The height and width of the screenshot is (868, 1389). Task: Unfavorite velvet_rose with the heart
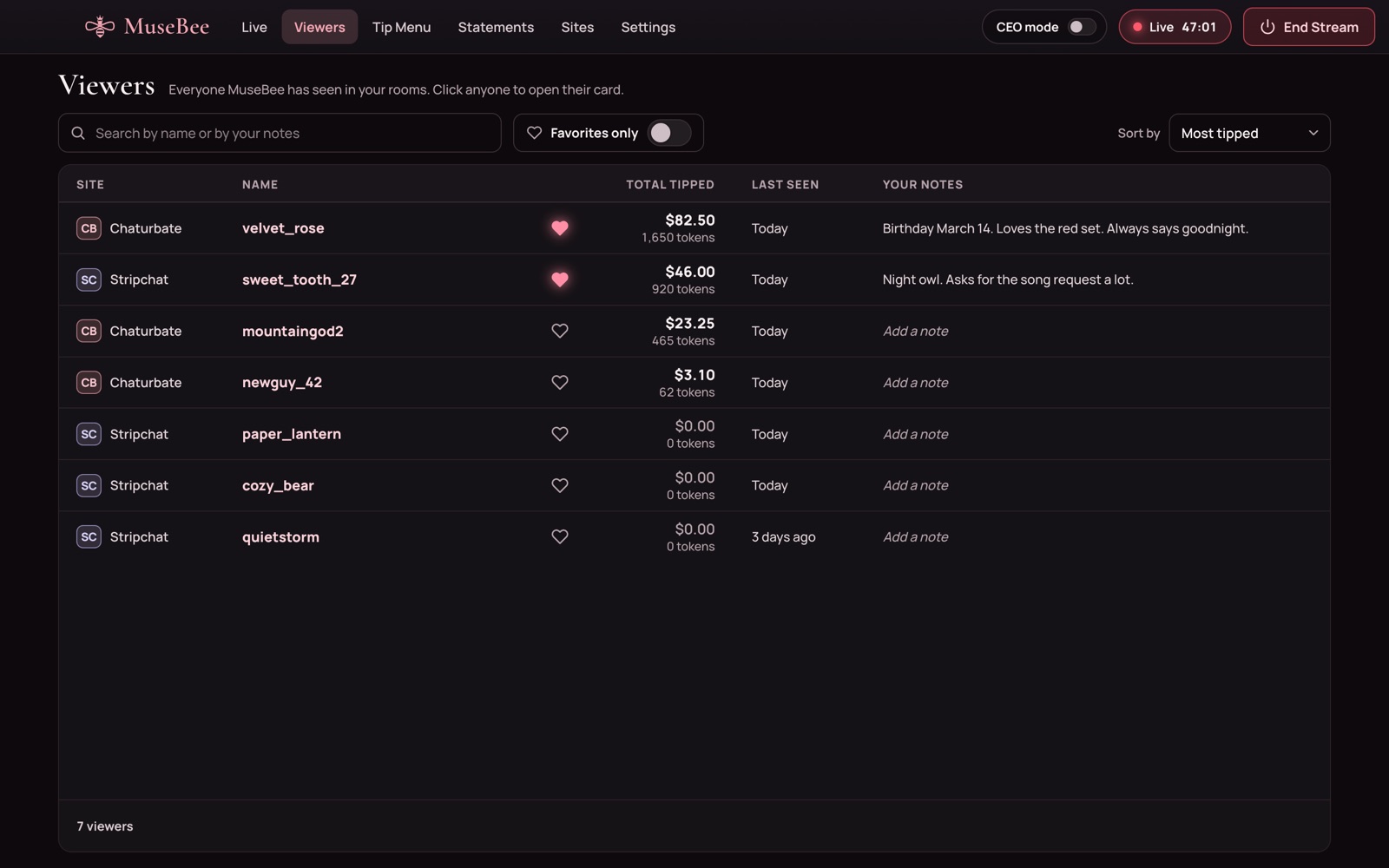[560, 228]
